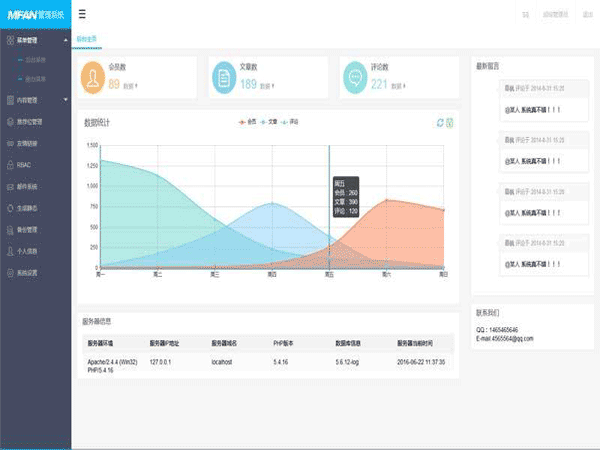600x450 pixels.
Task: Click the hamburger menu icon in the header
Action: (81, 14)
